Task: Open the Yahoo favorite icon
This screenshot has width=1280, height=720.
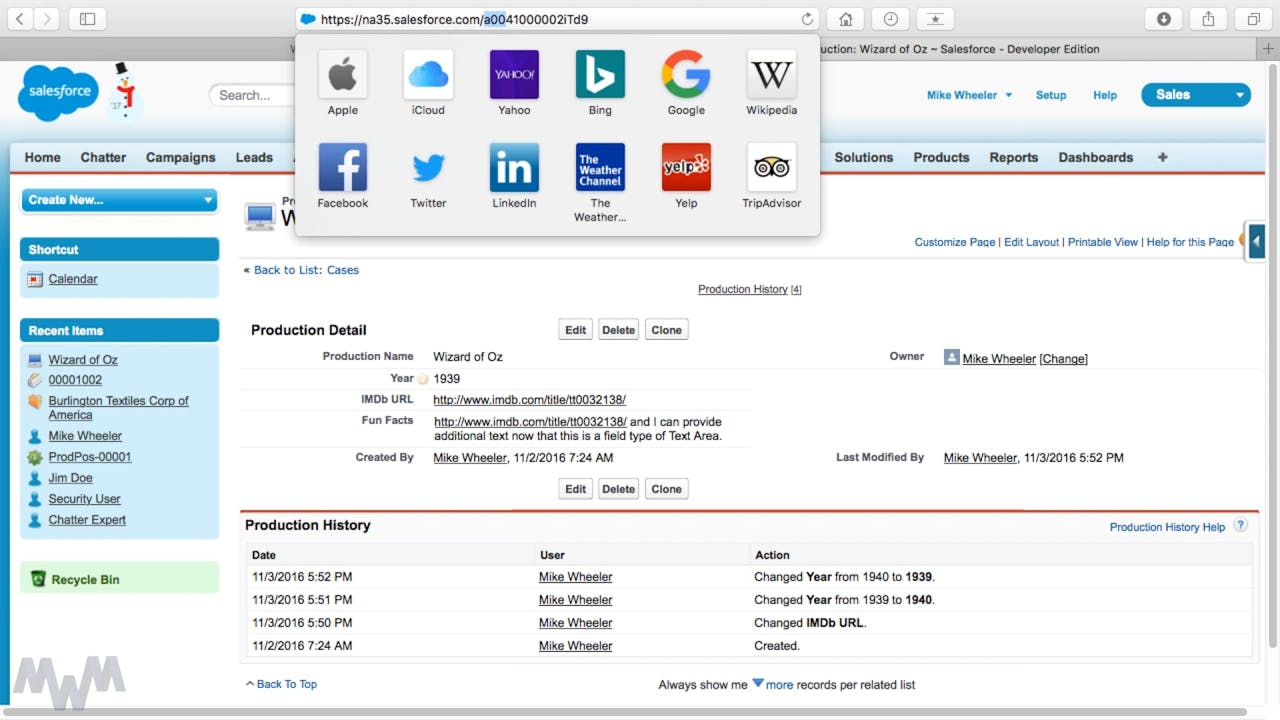Action: pos(514,75)
